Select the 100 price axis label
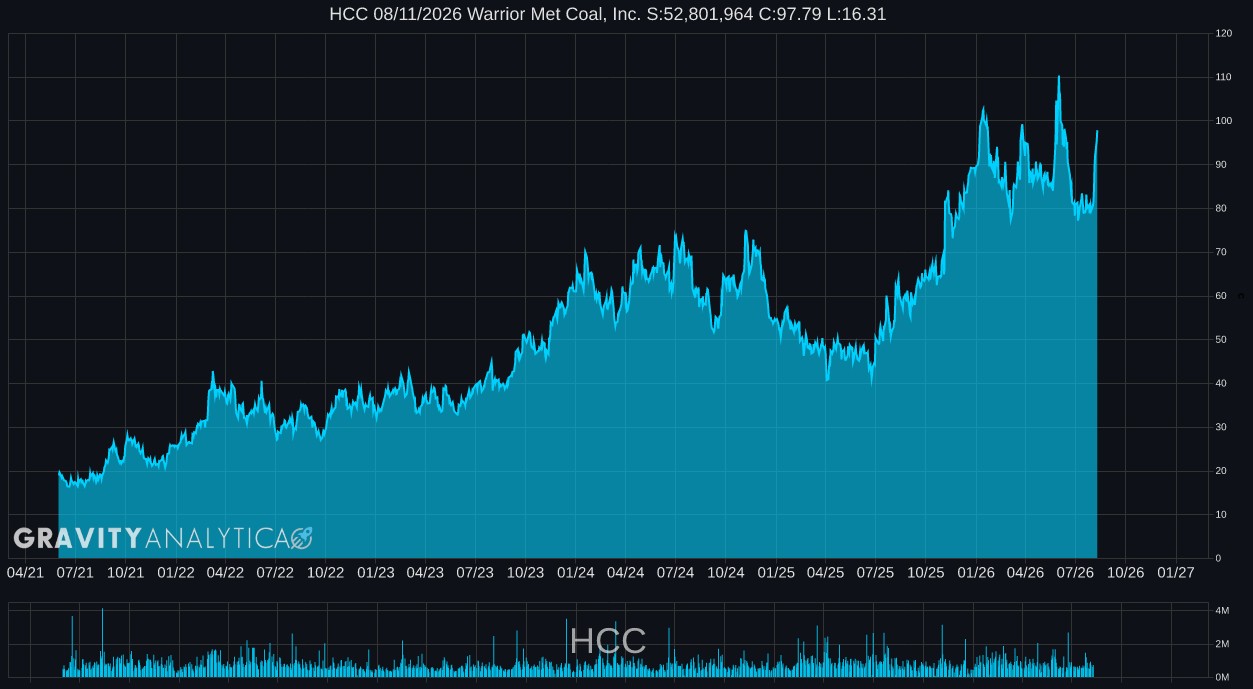The image size is (1253, 689). tap(1223, 121)
